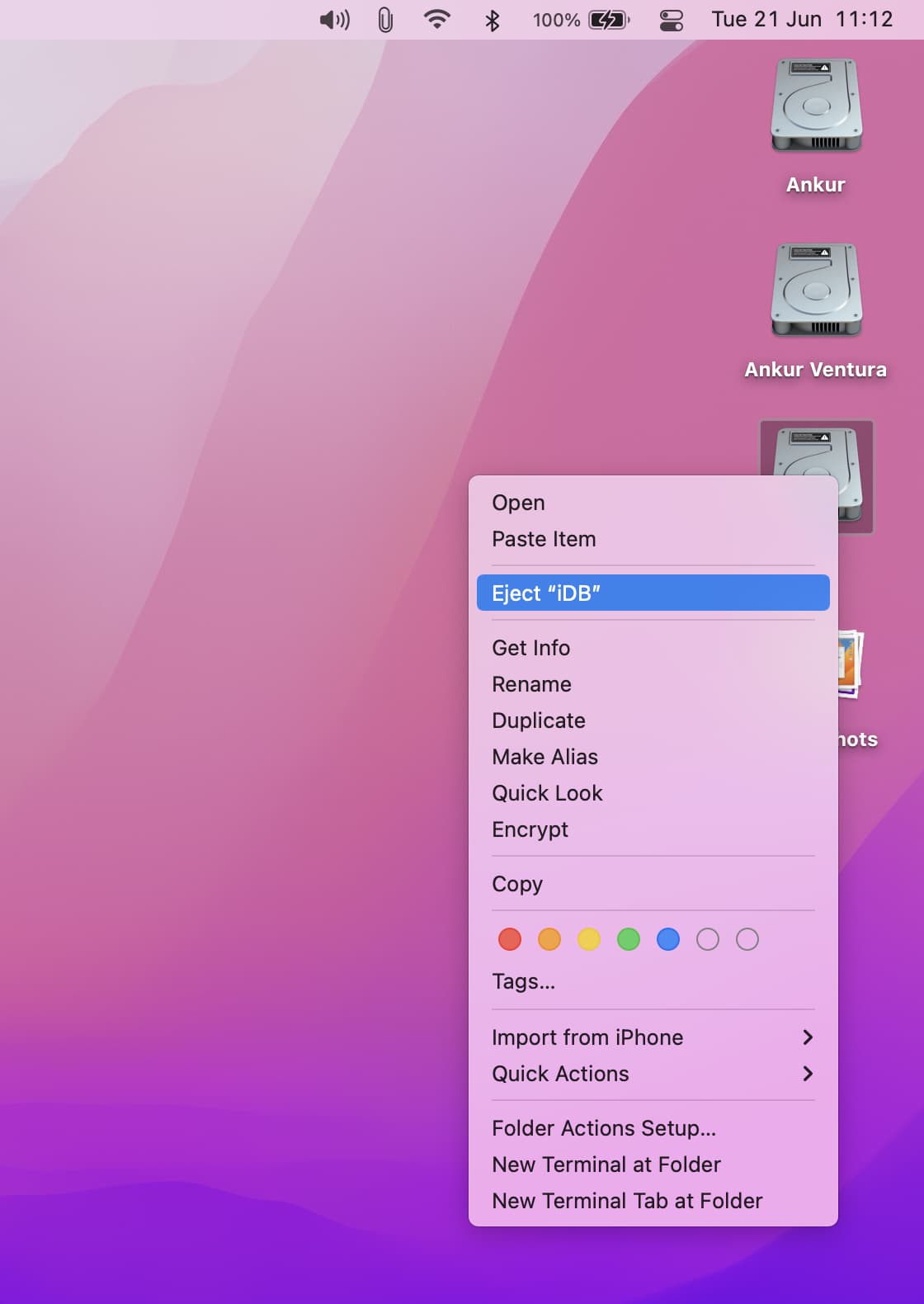Click the battery charging icon
The image size is (924, 1304).
pos(609,20)
